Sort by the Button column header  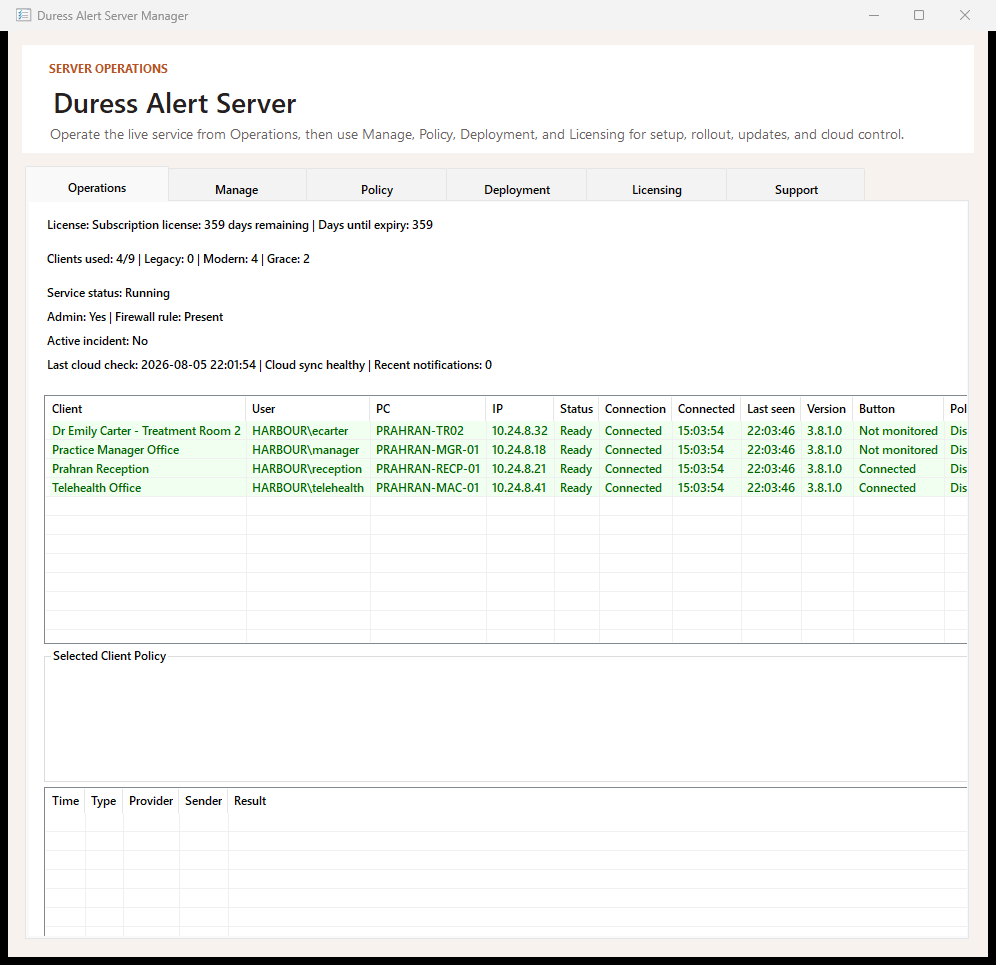click(x=898, y=408)
